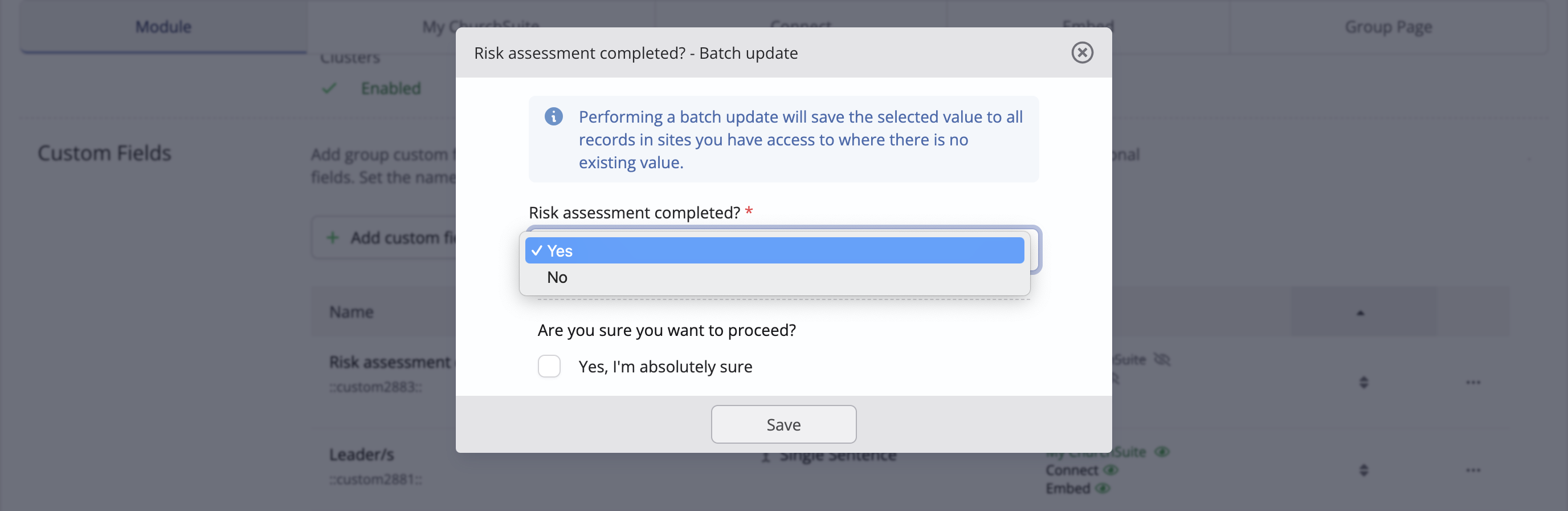Viewport: 1568px width, 511px height.
Task: Click the reorder handle on Risk assessment row
Action: (x=1363, y=382)
